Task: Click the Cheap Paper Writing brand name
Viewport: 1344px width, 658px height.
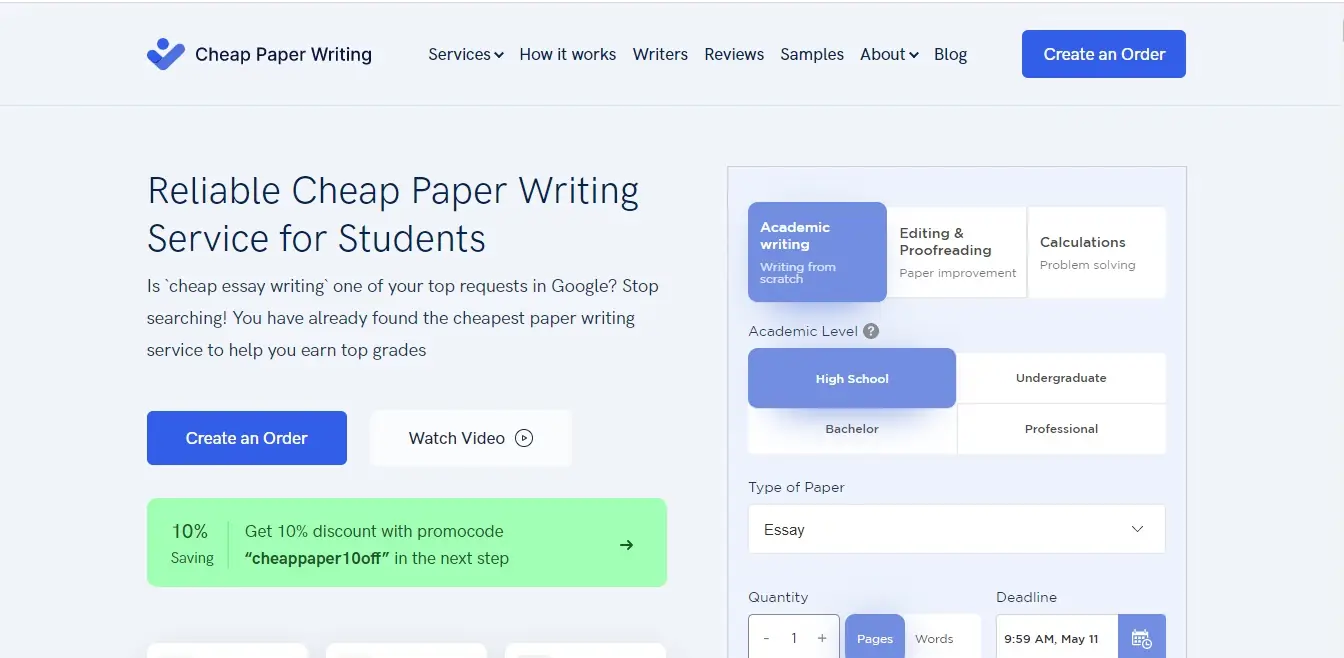Action: coord(283,54)
